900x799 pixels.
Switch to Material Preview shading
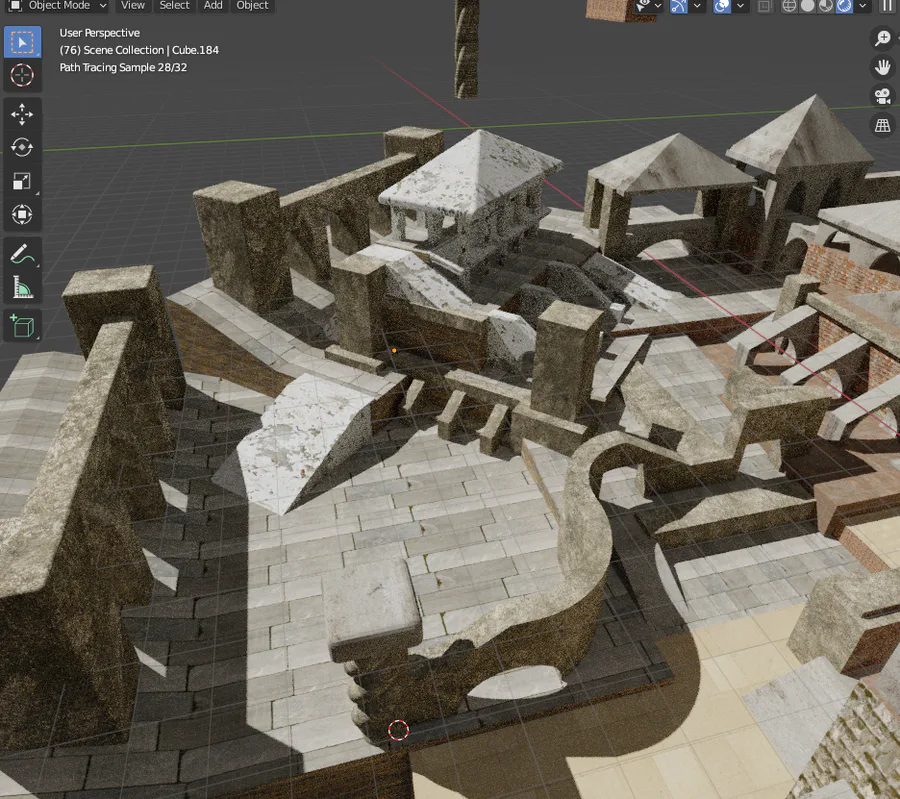(825, 6)
